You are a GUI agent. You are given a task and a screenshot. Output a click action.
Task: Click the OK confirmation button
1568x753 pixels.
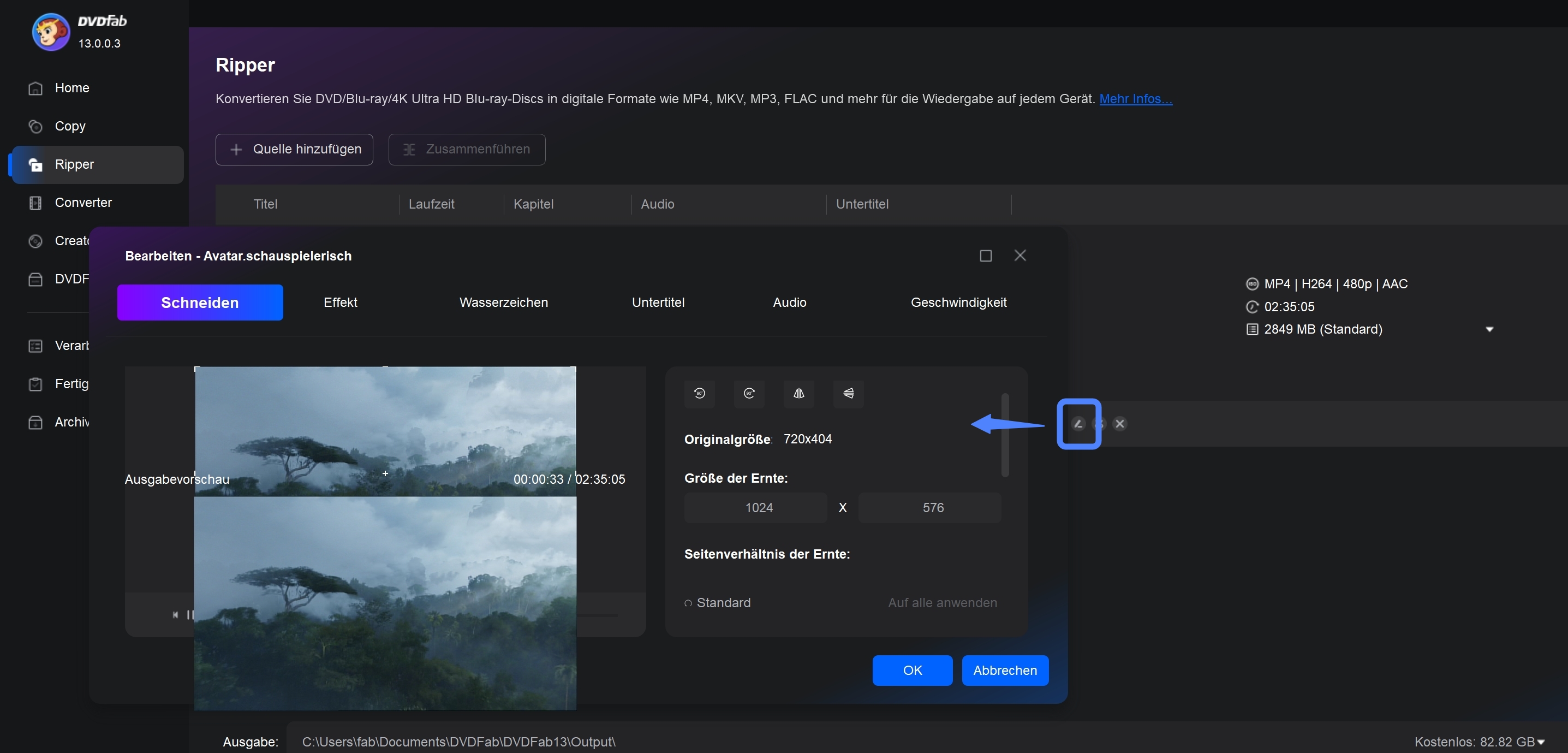point(912,670)
